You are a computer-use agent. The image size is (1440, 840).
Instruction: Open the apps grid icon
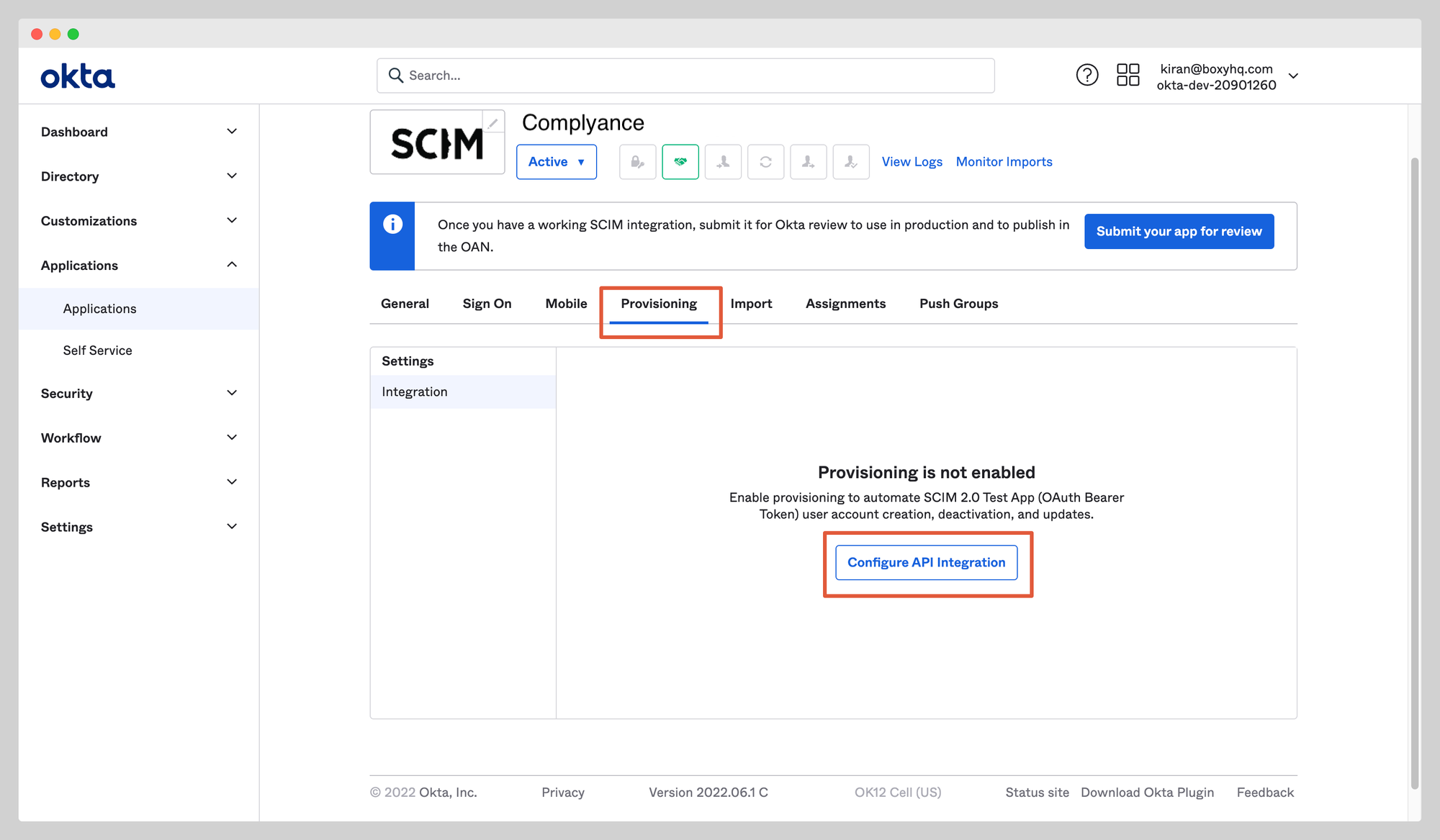tap(1128, 75)
